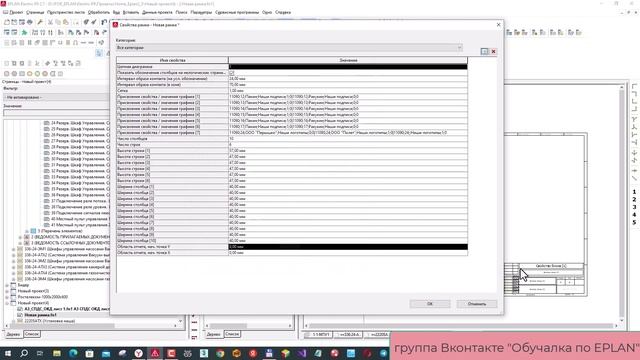Click the Значение column header

click(x=348, y=60)
